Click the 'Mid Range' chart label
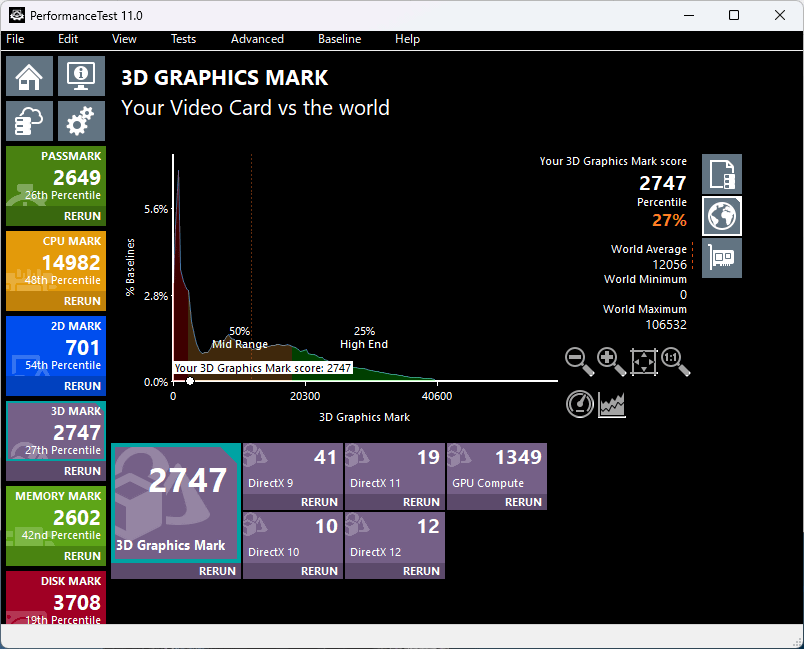The width and height of the screenshot is (804, 649). [x=240, y=344]
